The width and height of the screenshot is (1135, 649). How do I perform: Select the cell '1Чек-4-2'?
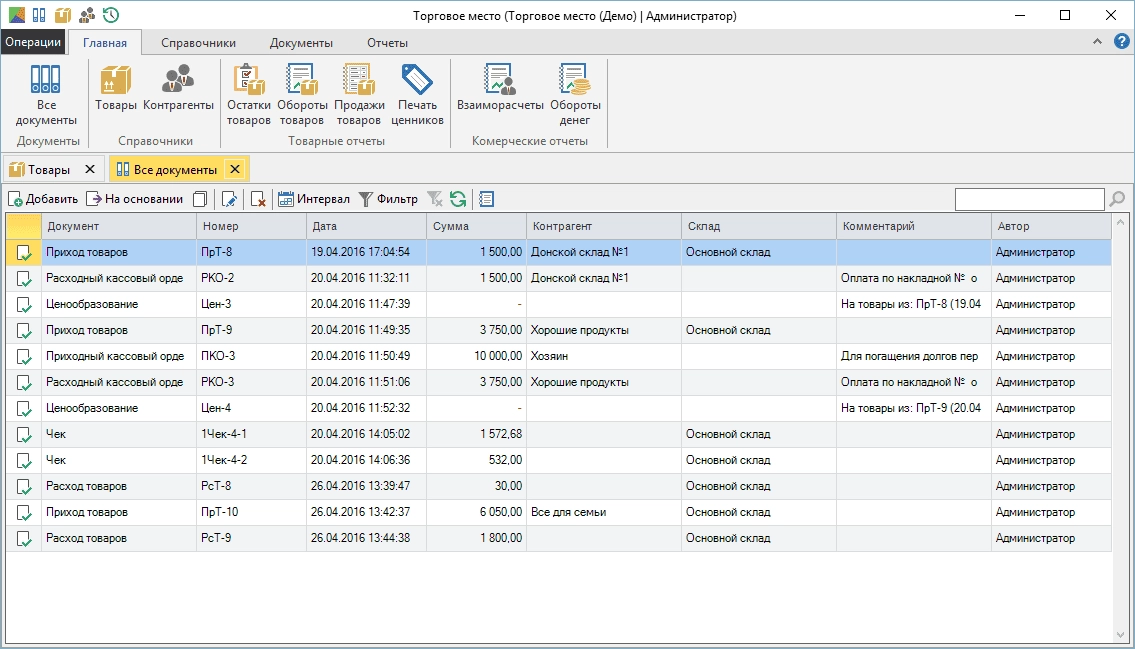[x=251, y=460]
